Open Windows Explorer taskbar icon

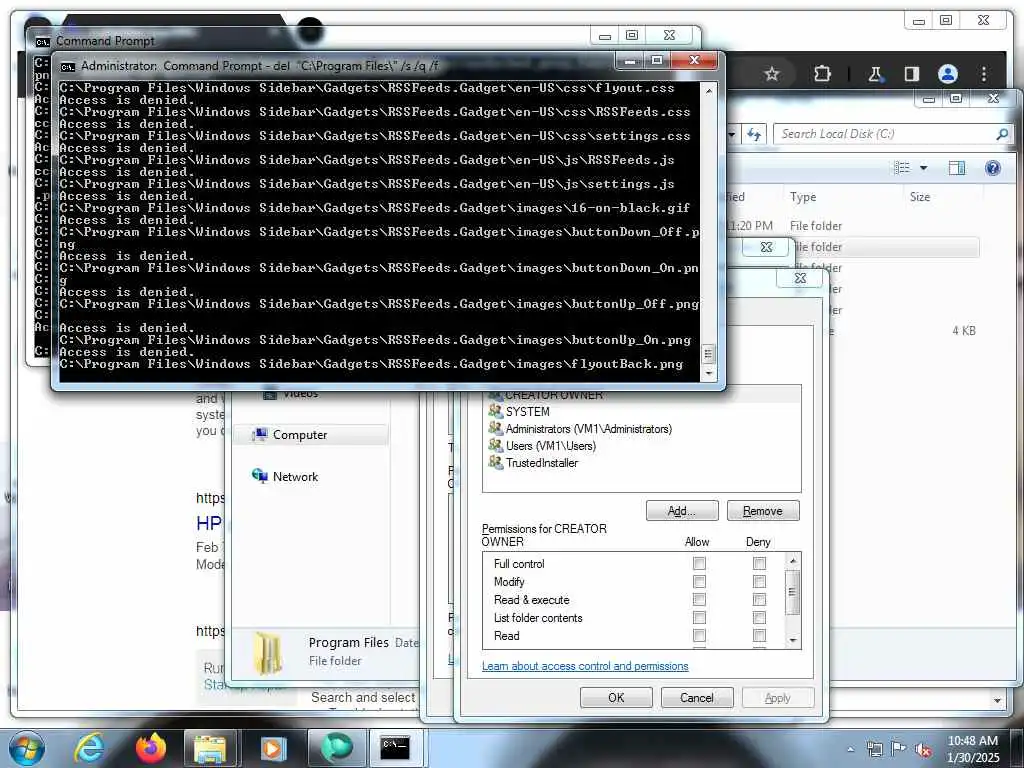click(210, 748)
